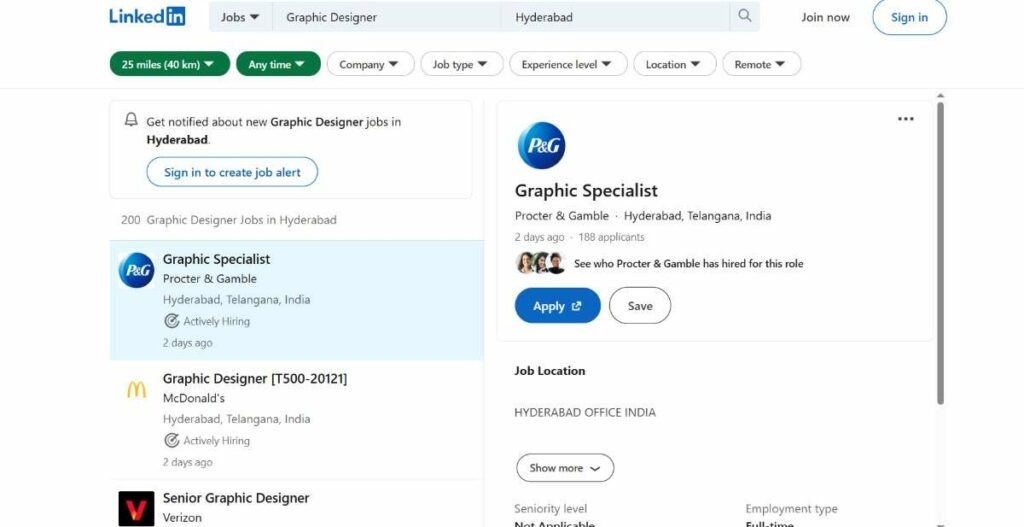The height and width of the screenshot is (527, 1024).
Task: Click the P&G logo in Graphic Specialist listing
Action: coord(136,270)
